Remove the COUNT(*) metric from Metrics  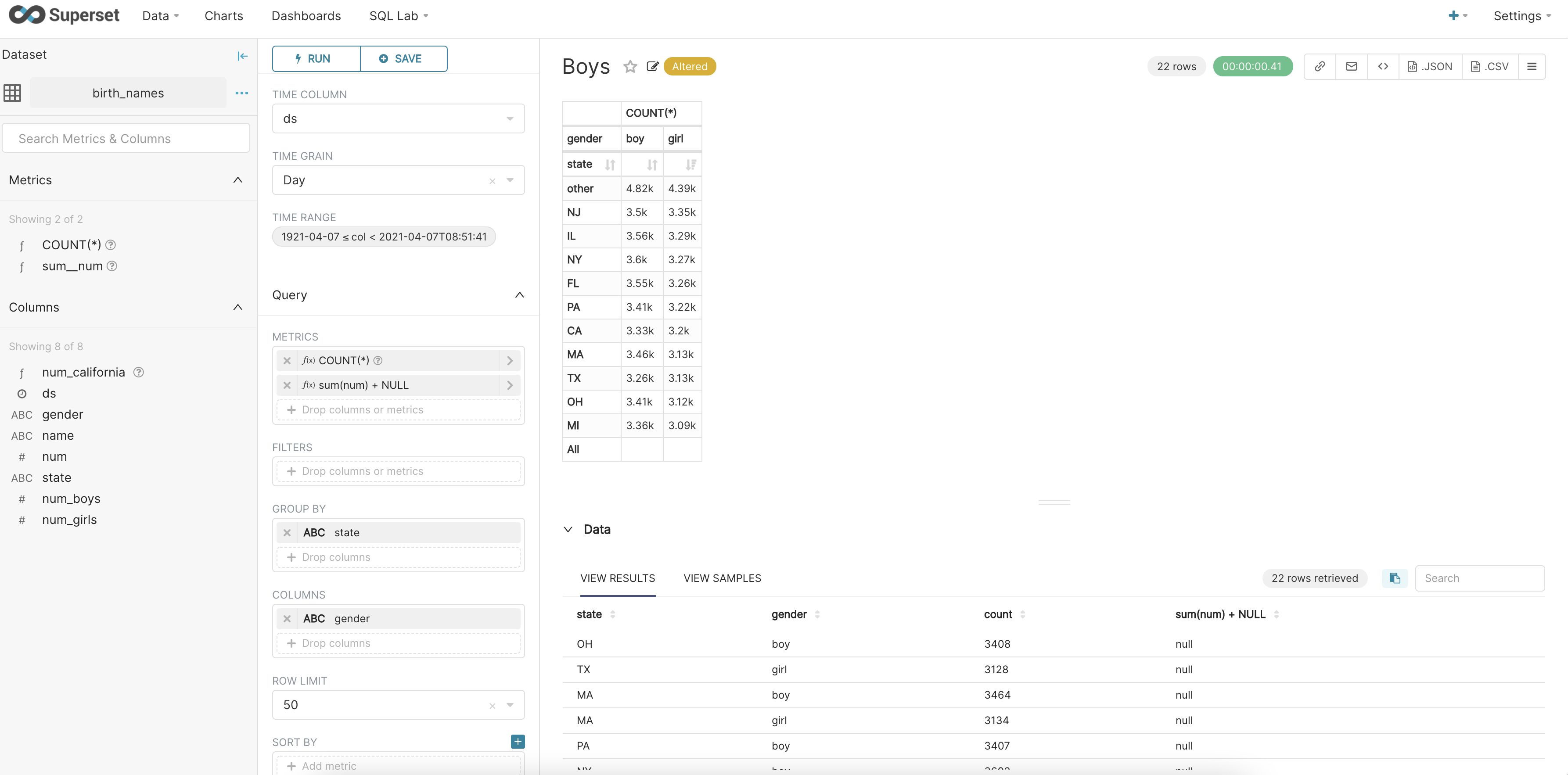(x=287, y=361)
